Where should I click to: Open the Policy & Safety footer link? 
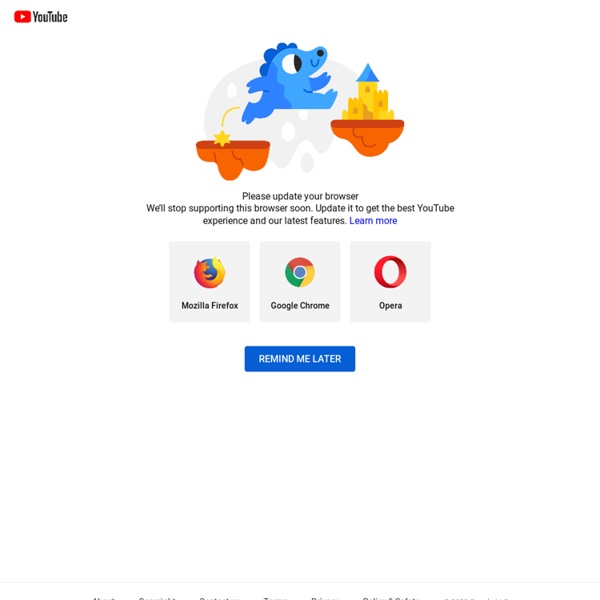[x=391, y=598]
